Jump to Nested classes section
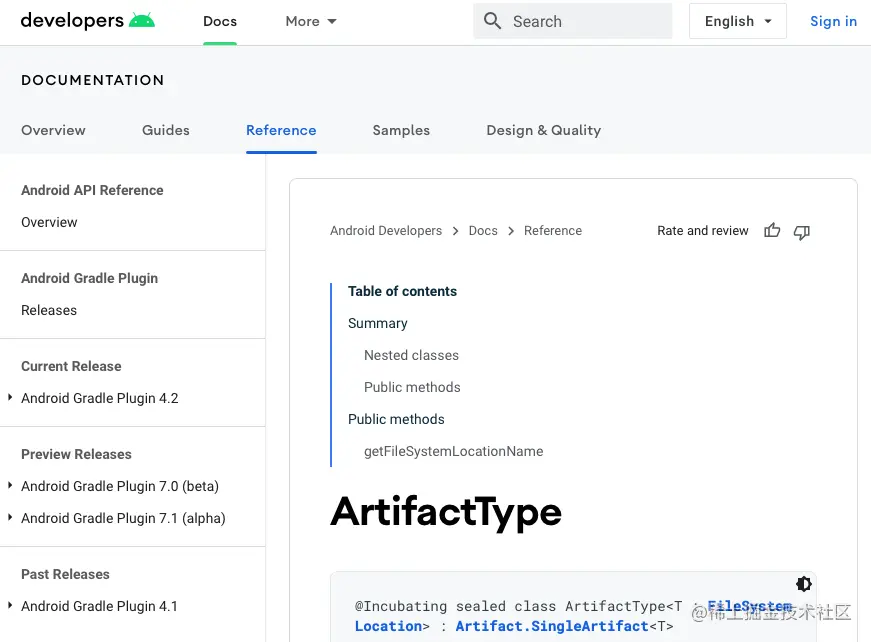This screenshot has height=642, width=871. pos(411,355)
